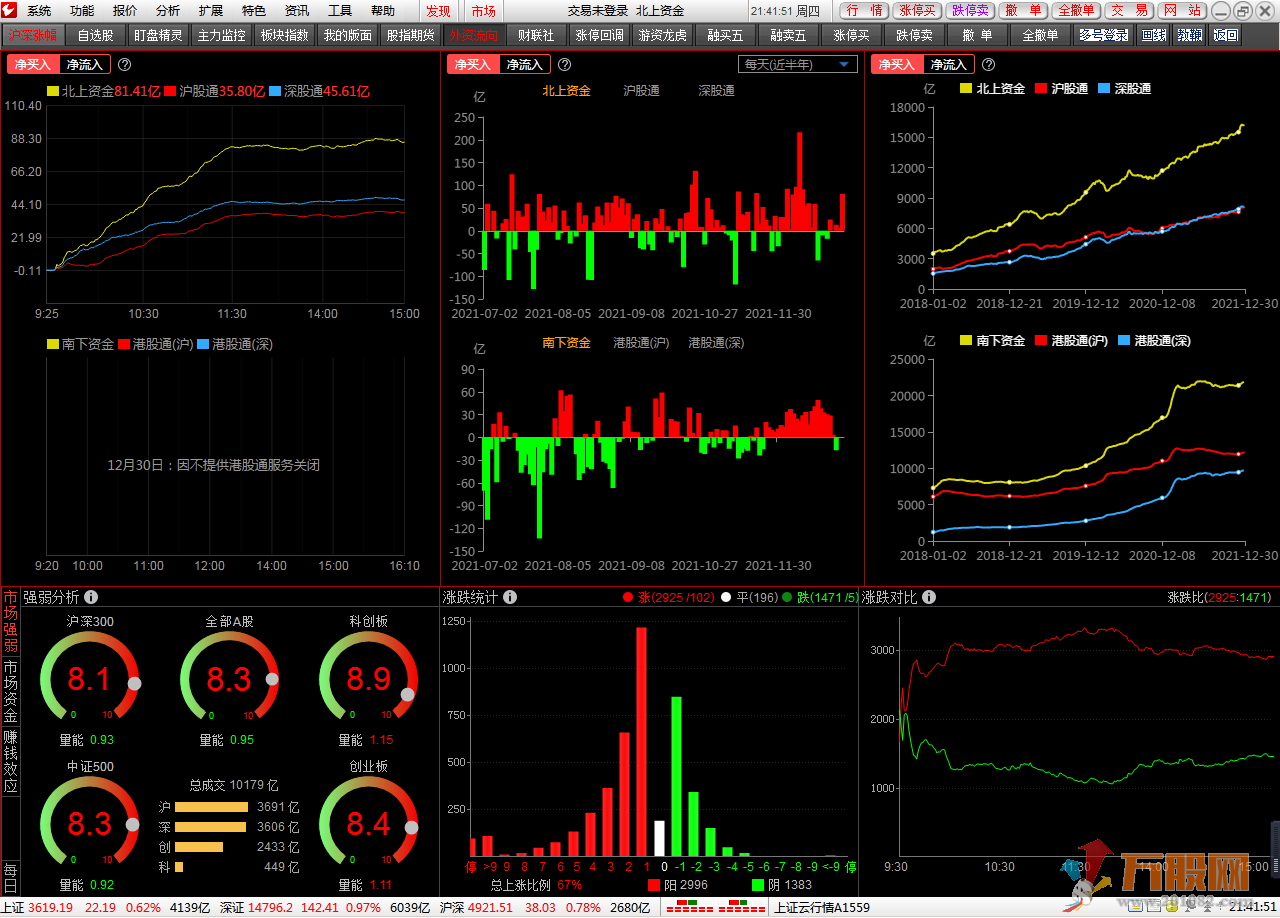
Task: Open info icon beside 涨跌对比
Action: coord(929,597)
